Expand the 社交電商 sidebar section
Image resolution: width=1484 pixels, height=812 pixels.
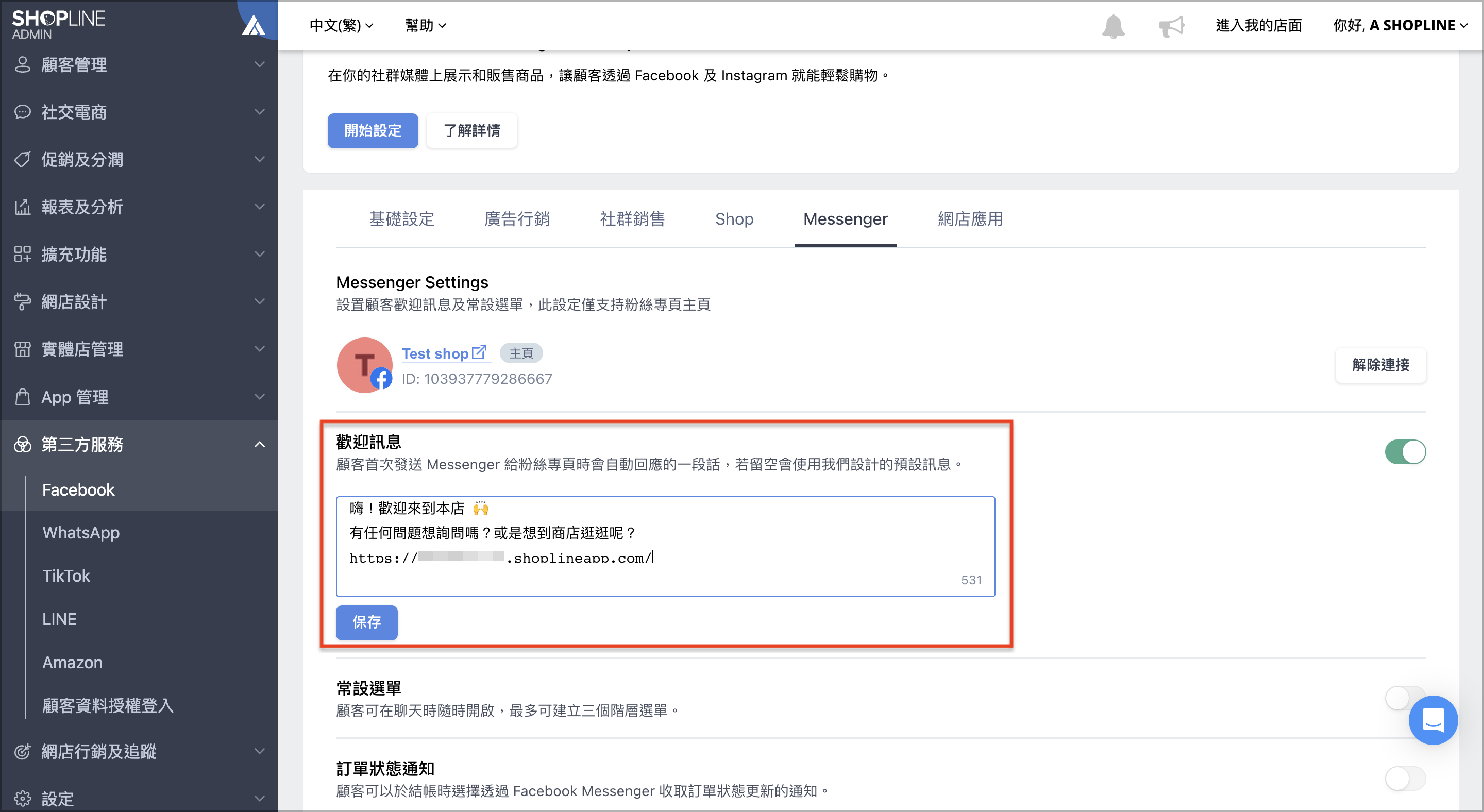click(140, 112)
